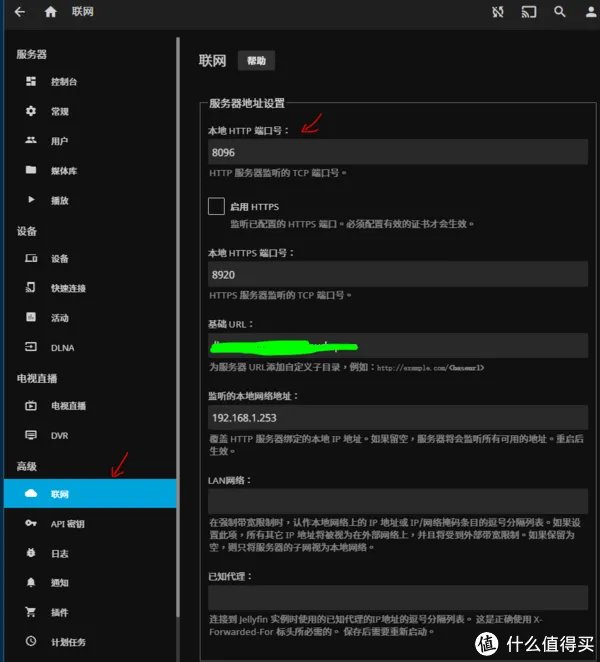Click the 本地 HTTPS 端口号 field with 8920
600x662 pixels.
pyautogui.click(x=398, y=274)
